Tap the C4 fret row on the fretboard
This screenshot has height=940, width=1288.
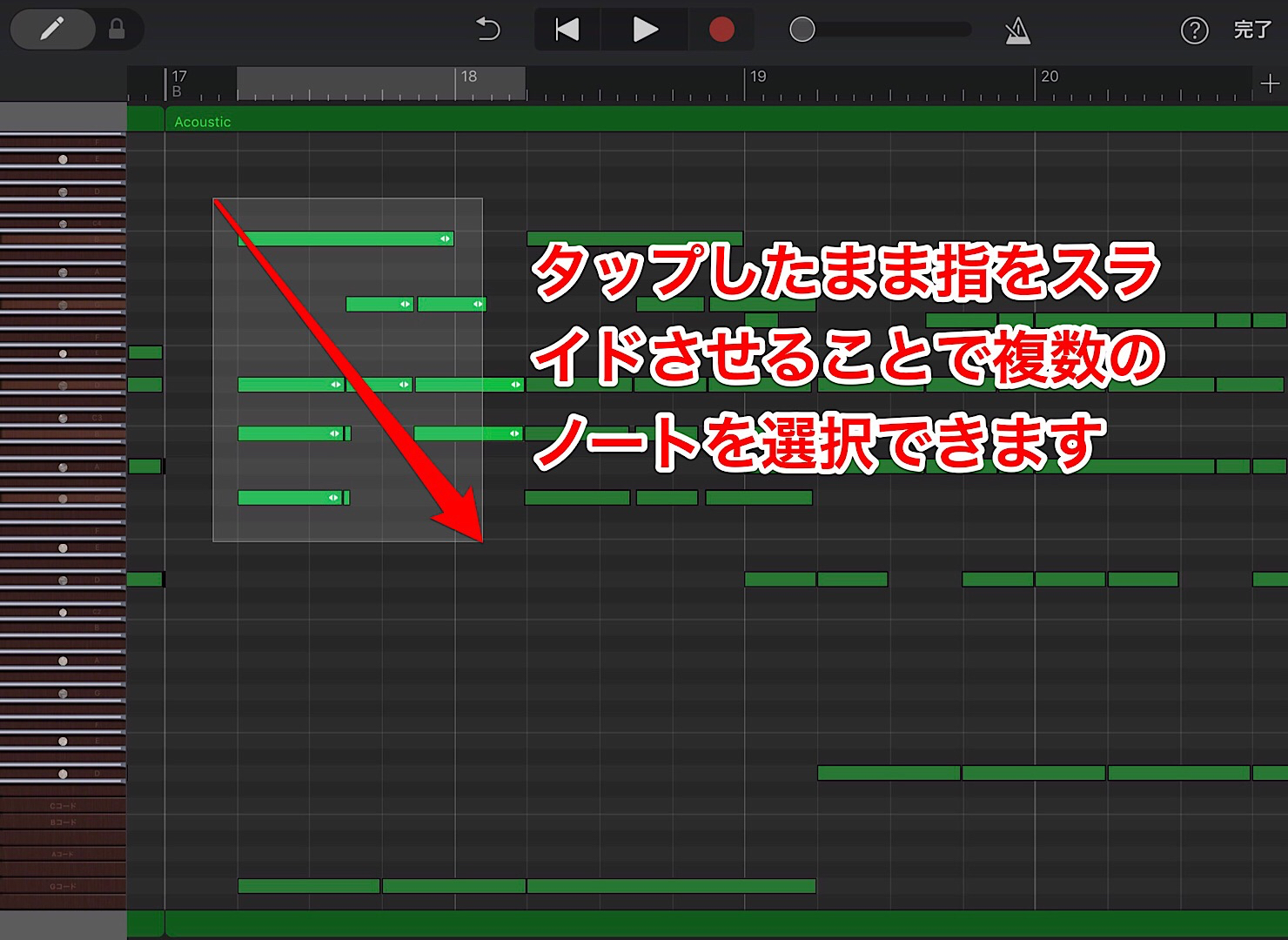(x=63, y=224)
